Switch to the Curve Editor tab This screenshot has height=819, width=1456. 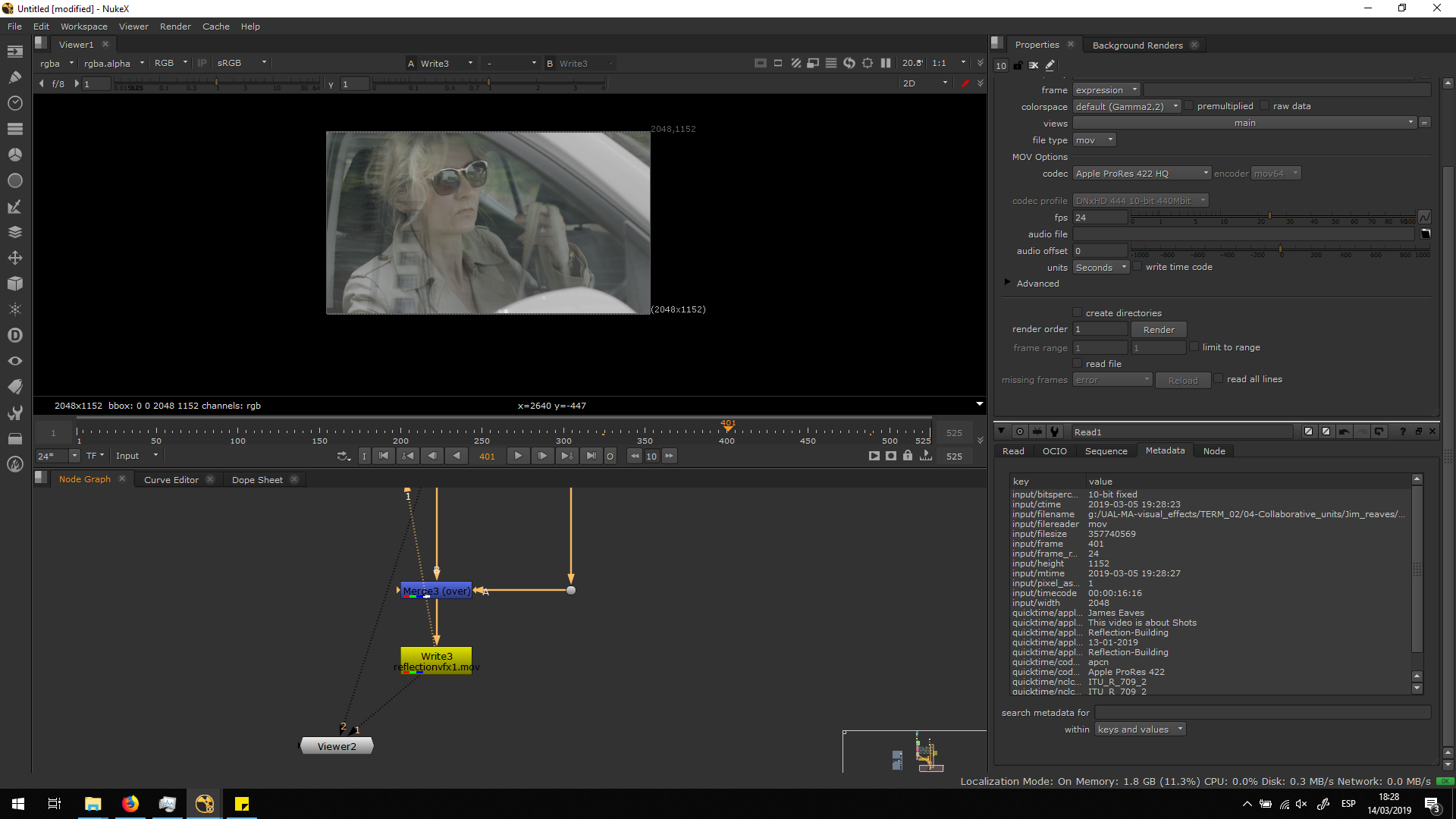click(x=171, y=480)
